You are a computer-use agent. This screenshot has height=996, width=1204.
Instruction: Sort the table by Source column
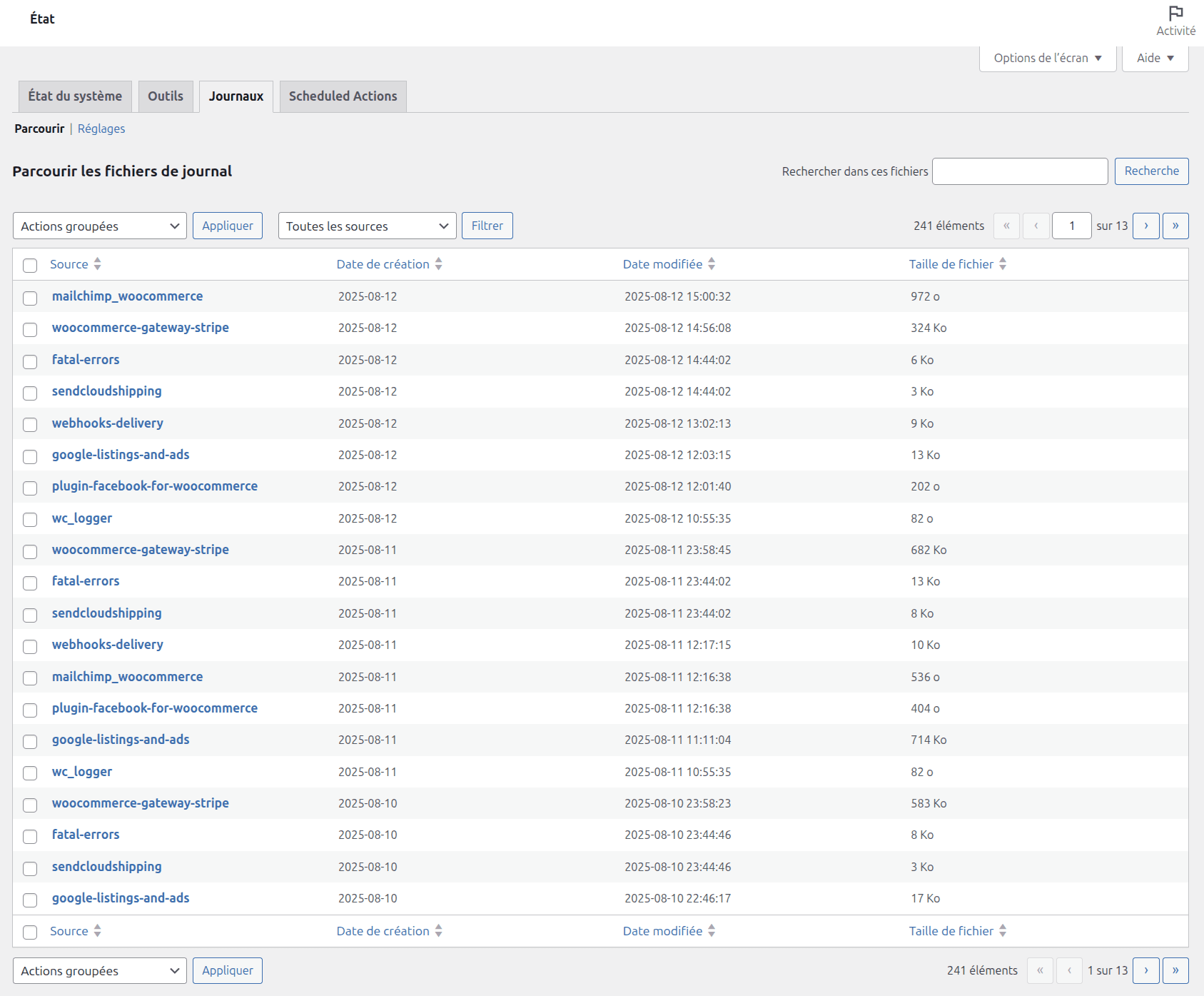pyautogui.click(x=96, y=263)
